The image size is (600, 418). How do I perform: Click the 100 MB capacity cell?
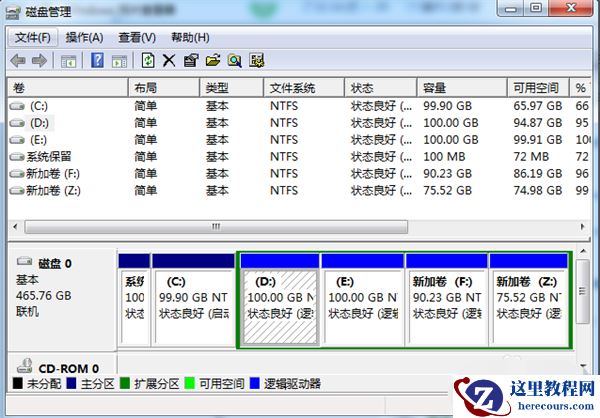coord(444,157)
